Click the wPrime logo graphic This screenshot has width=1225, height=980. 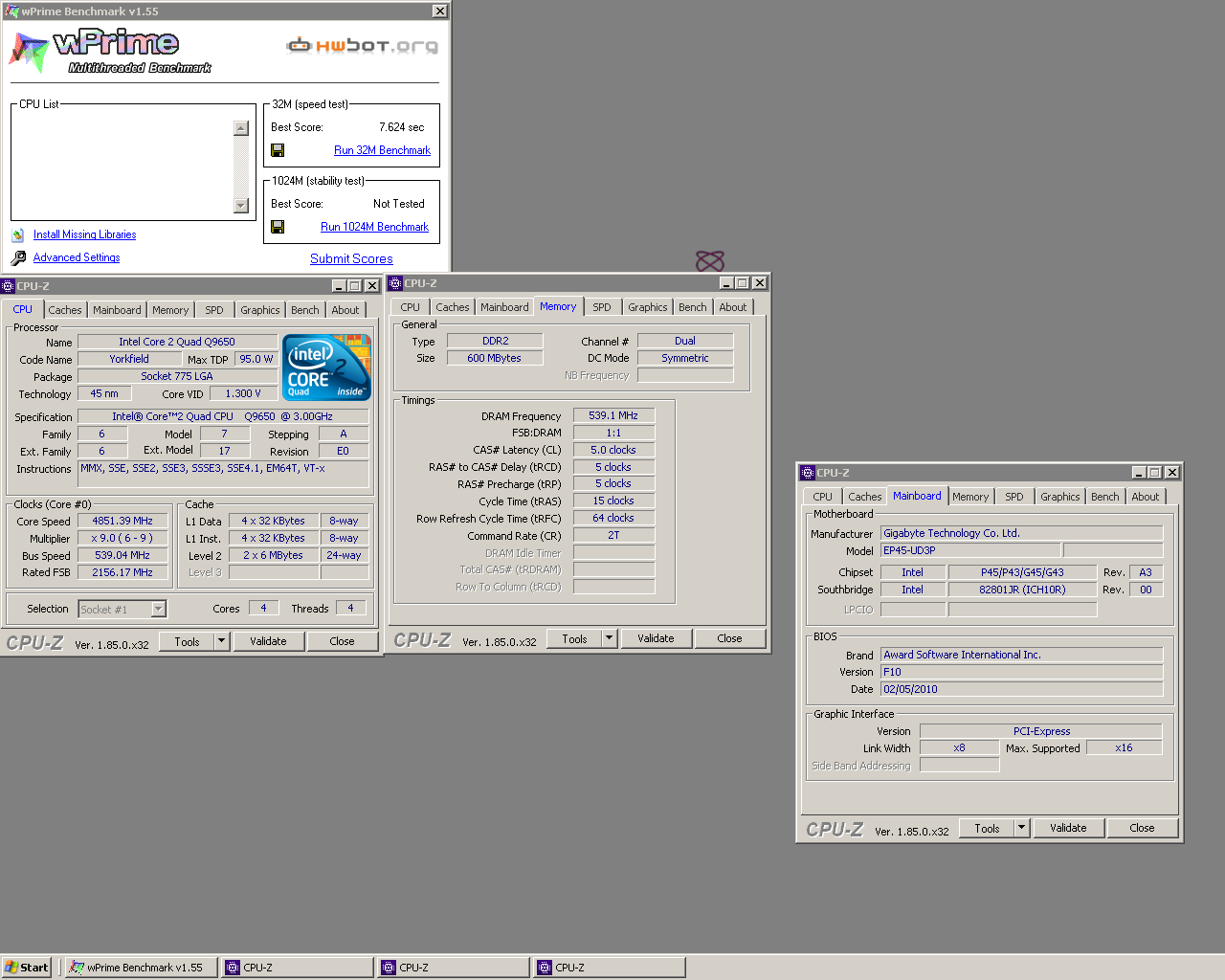[109, 52]
